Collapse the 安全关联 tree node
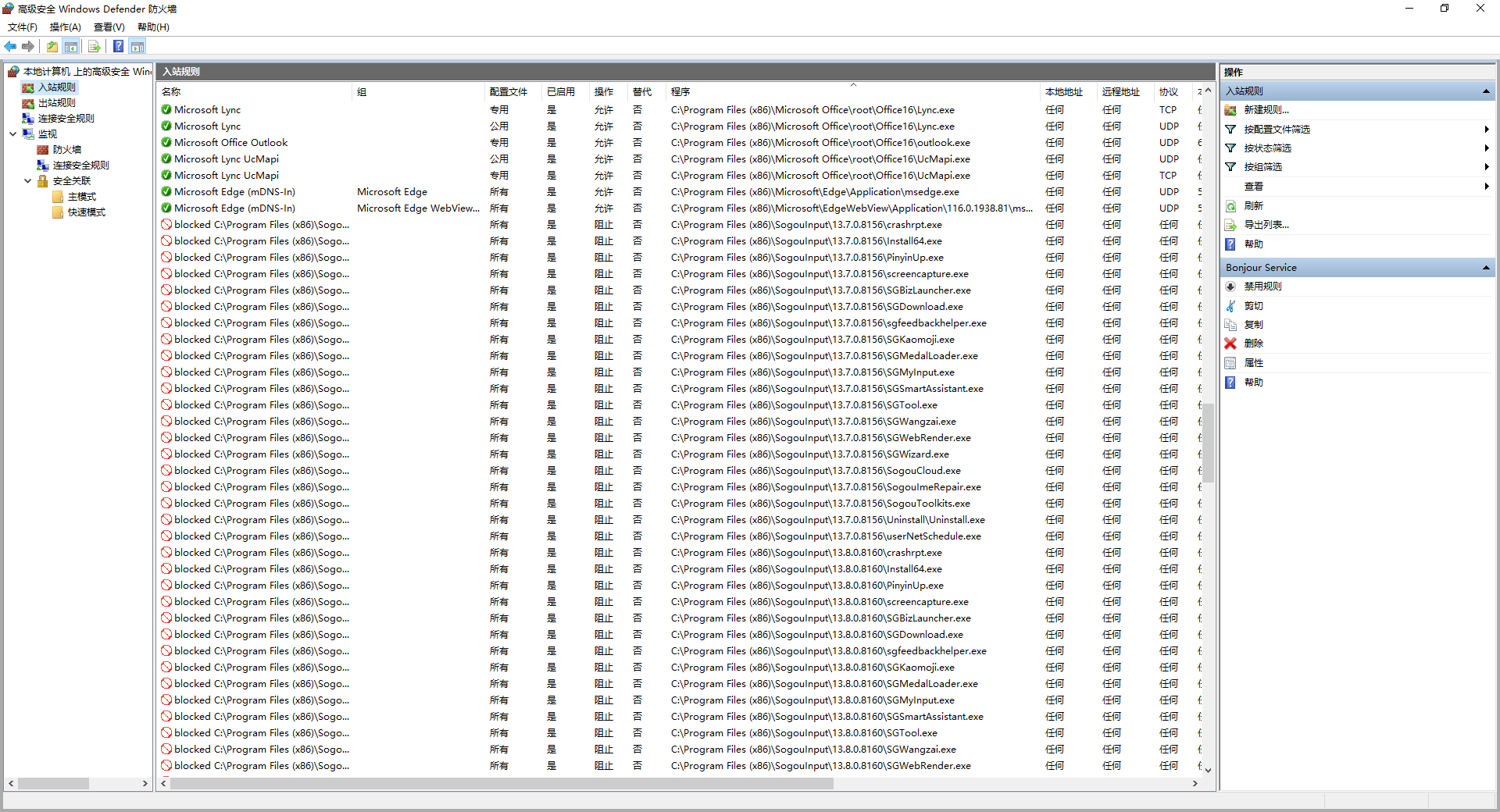The image size is (1500, 812). coord(27,181)
